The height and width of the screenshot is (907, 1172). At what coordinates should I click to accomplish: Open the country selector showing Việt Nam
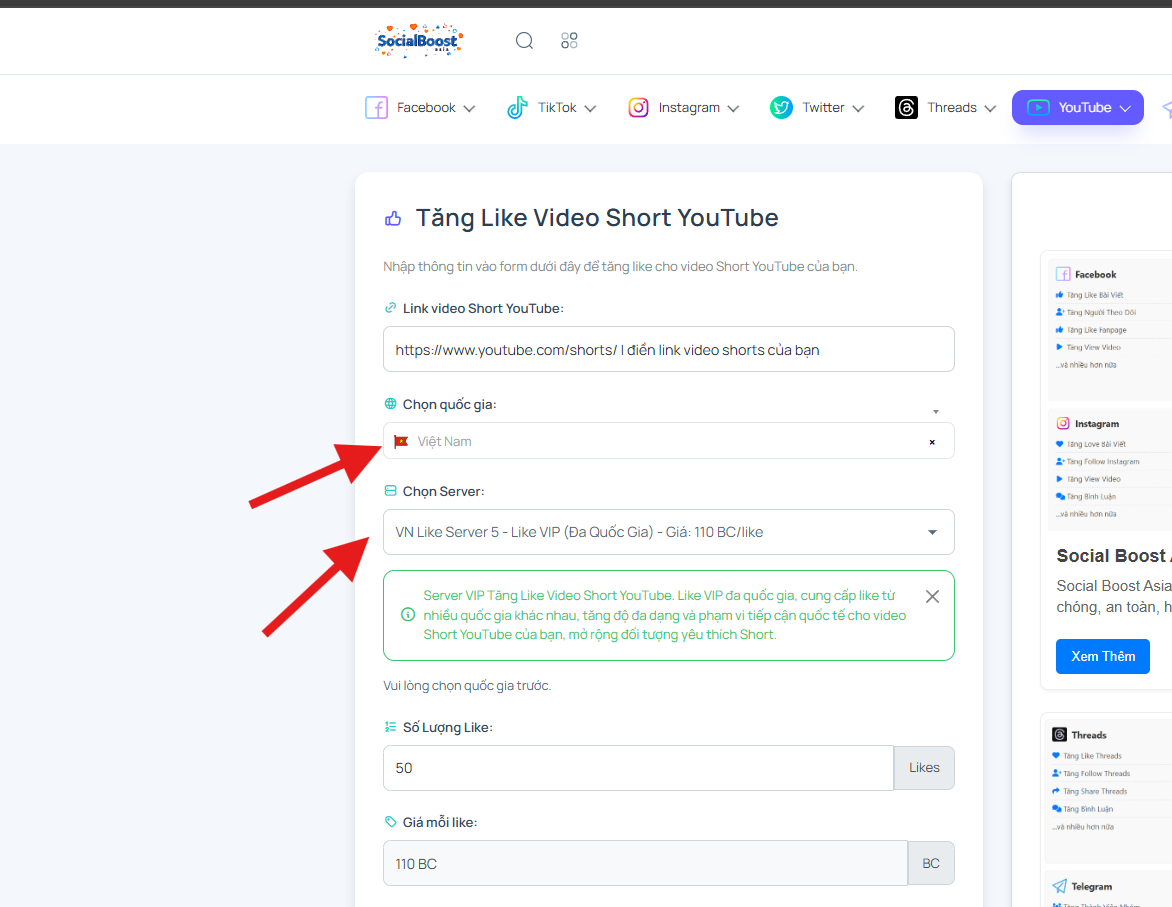tap(668, 440)
